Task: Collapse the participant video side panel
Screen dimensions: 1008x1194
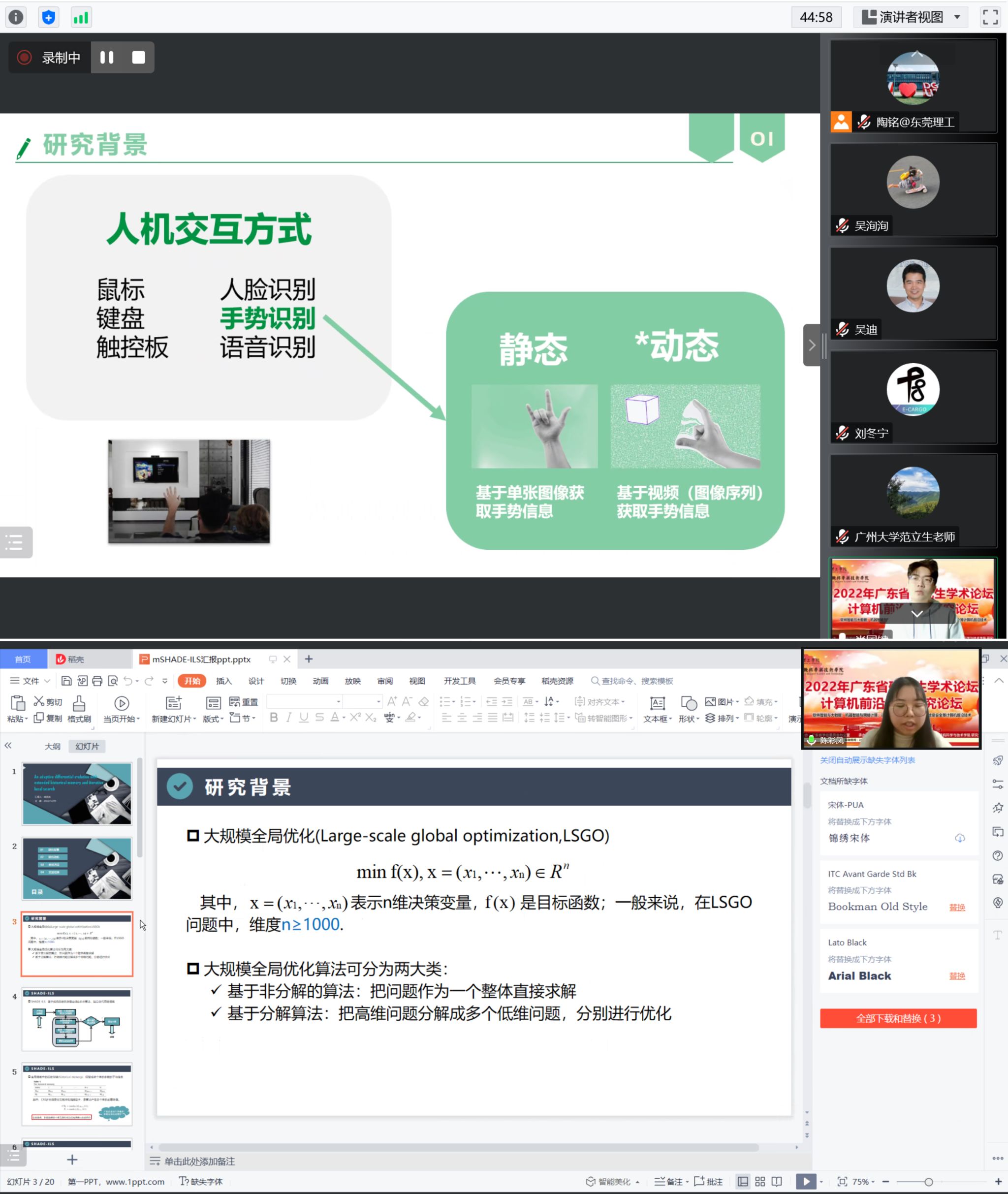Action: tap(812, 345)
